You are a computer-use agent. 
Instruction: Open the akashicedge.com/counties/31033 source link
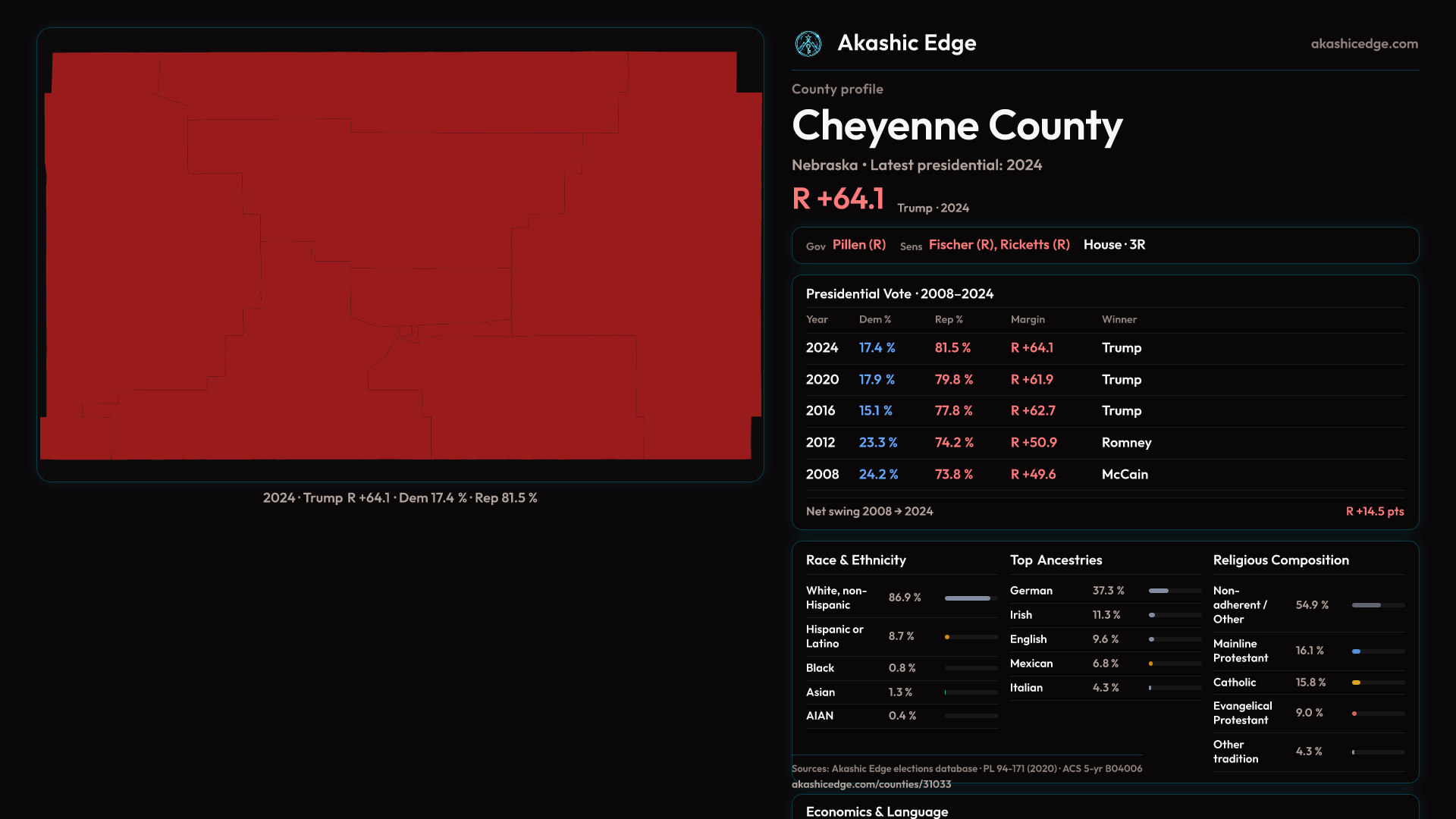[x=871, y=784]
